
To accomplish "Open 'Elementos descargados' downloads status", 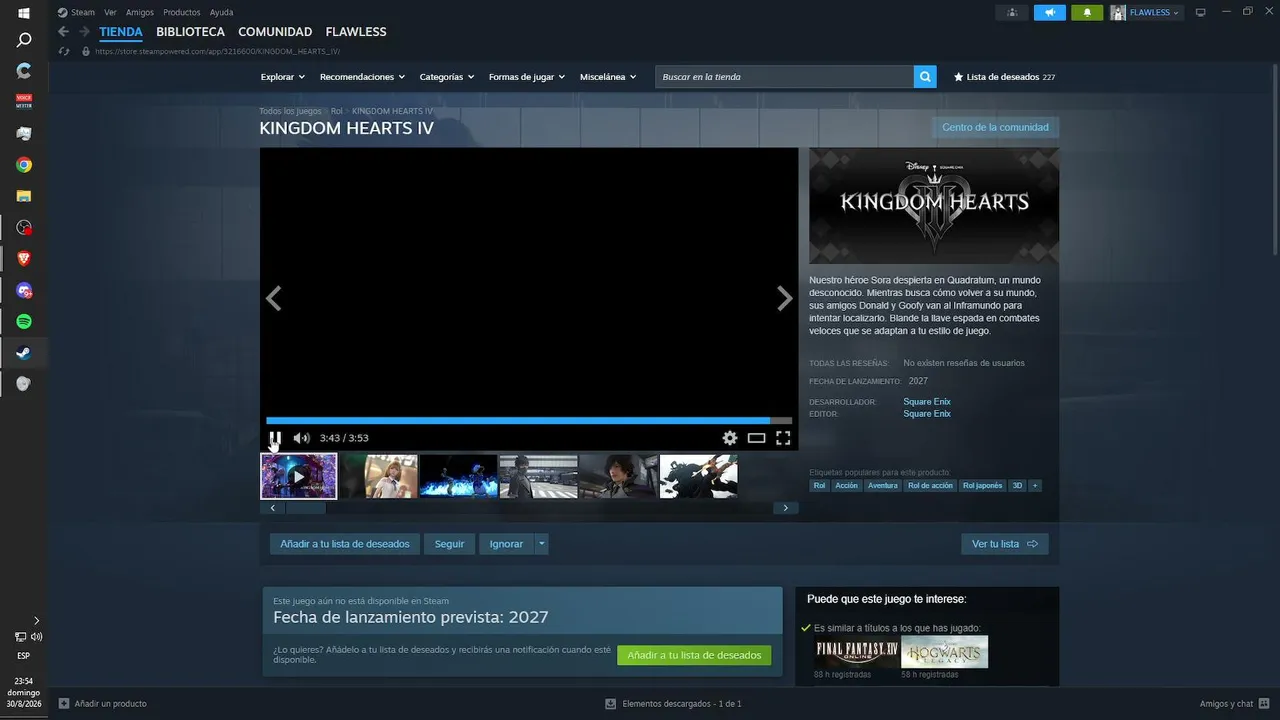I will click(673, 704).
